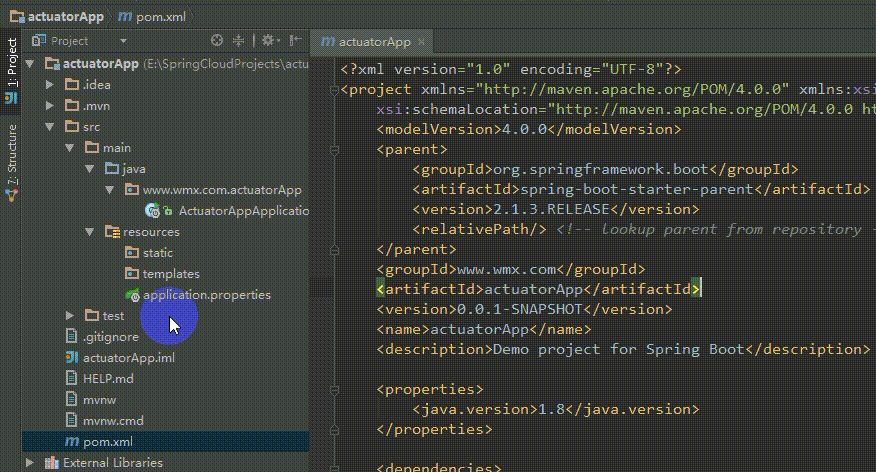Open the 1: Project tool window tab
This screenshot has width=876, height=472.
click(x=12, y=70)
